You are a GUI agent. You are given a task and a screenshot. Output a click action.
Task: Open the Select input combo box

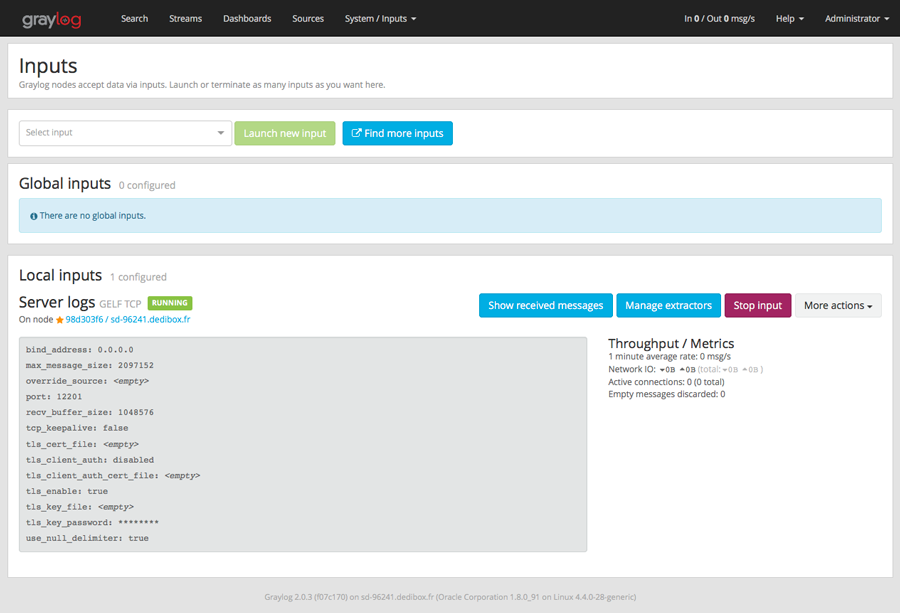pyautogui.click(x=125, y=133)
